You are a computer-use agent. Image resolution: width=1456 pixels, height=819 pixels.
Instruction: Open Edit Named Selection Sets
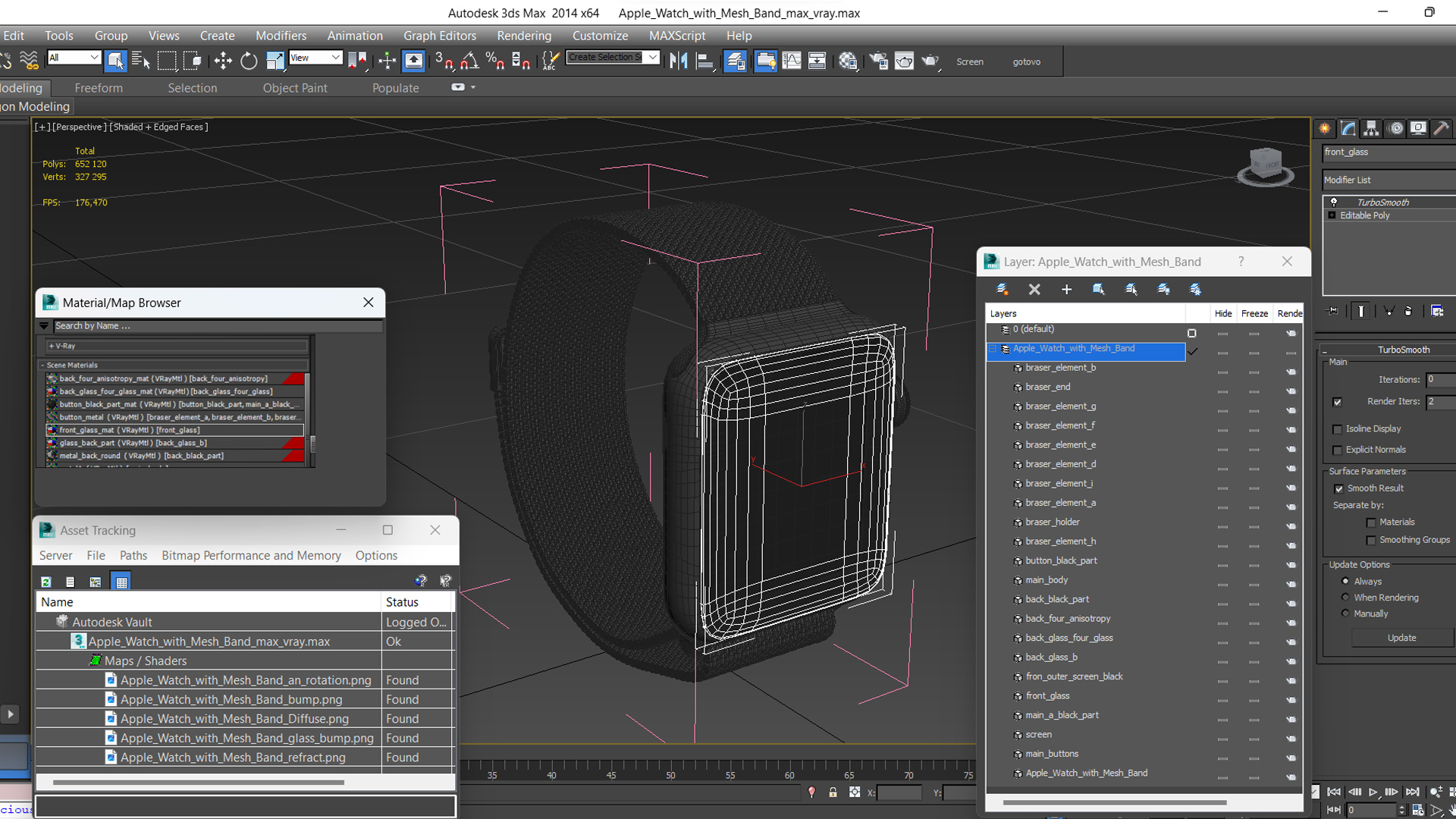coord(551,61)
